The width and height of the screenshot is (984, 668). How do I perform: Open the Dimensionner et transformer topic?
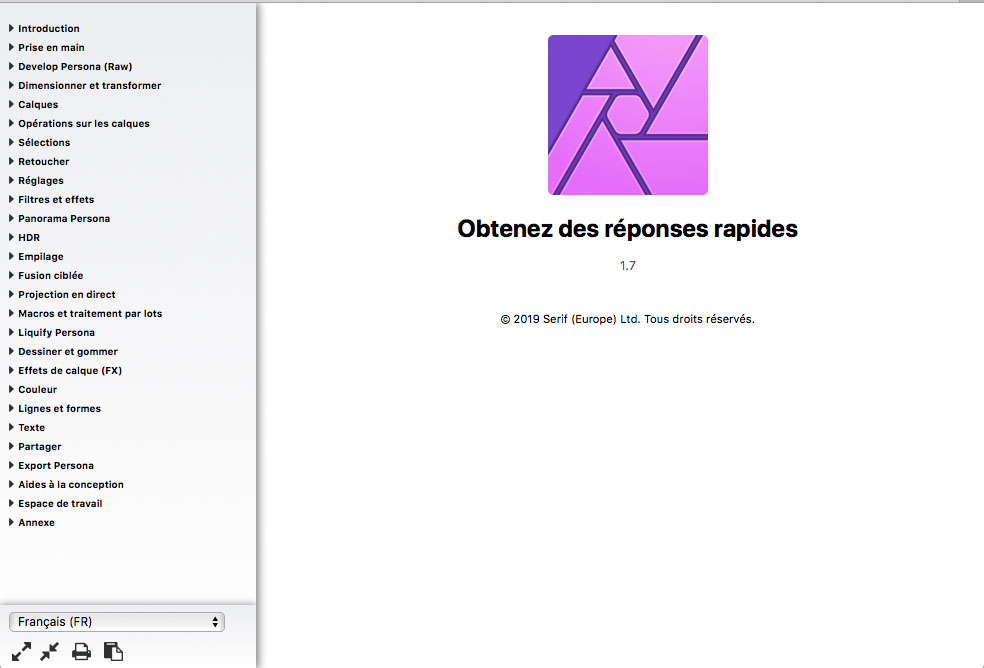pos(90,85)
